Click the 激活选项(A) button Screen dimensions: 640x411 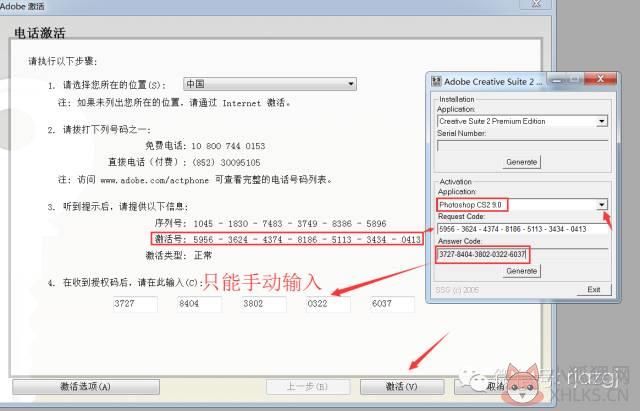(x=86, y=387)
